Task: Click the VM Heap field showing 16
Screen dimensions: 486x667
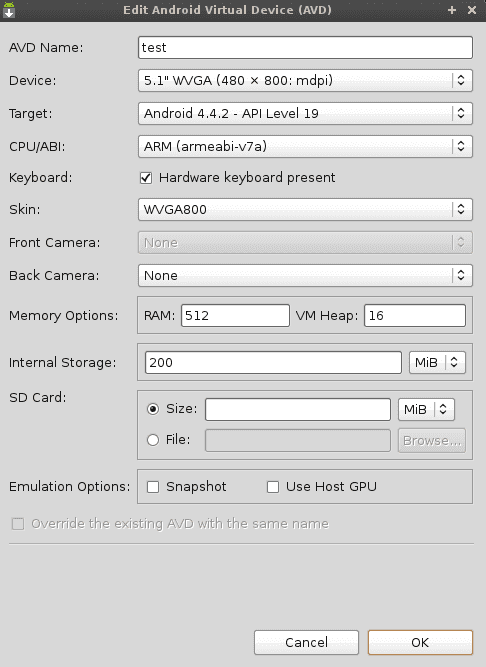Action: [415, 316]
